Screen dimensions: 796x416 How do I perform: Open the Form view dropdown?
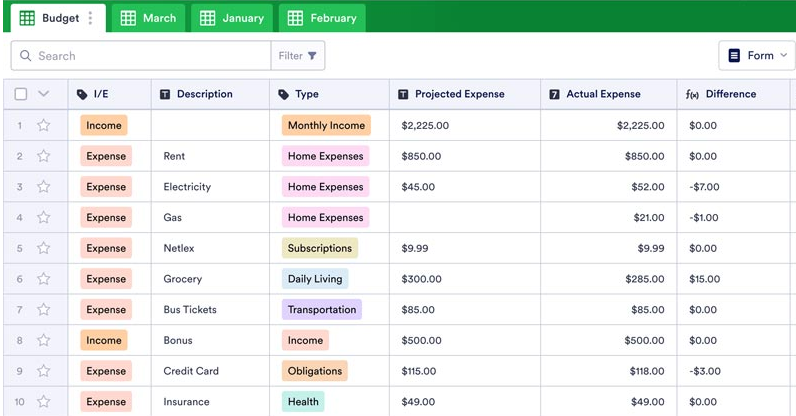pyautogui.click(x=756, y=56)
